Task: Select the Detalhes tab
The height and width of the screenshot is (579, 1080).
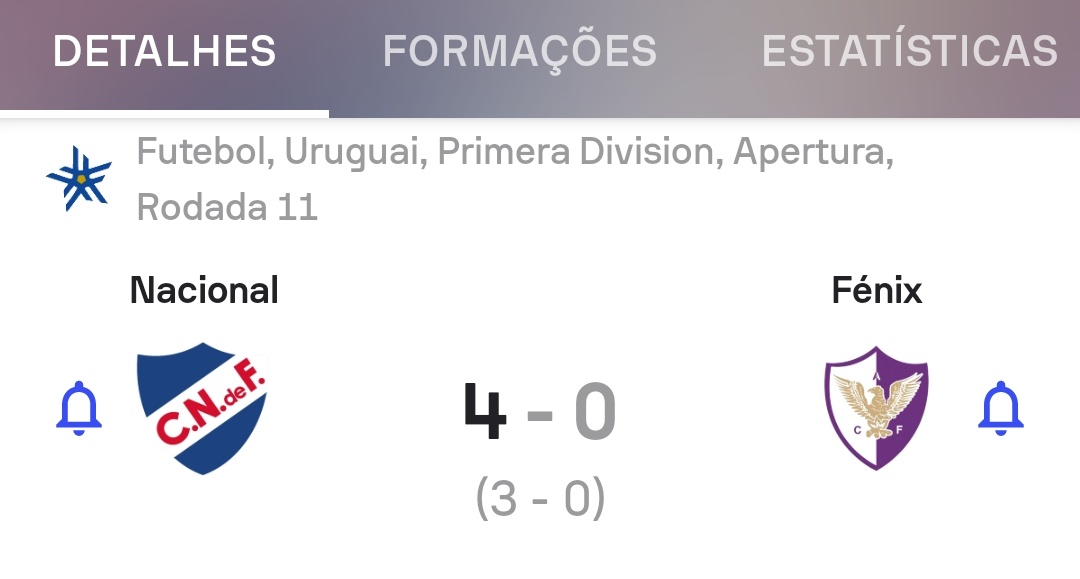Action: coord(164,51)
